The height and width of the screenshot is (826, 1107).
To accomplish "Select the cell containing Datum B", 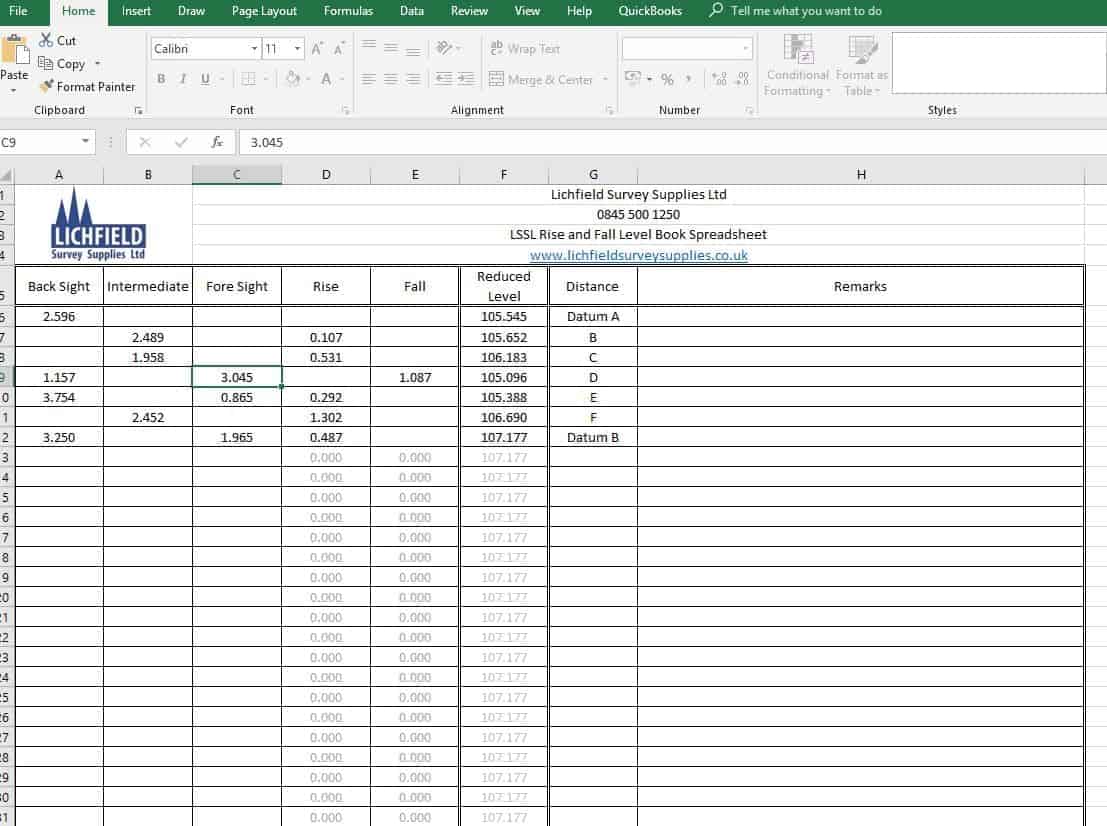I will tap(593, 437).
